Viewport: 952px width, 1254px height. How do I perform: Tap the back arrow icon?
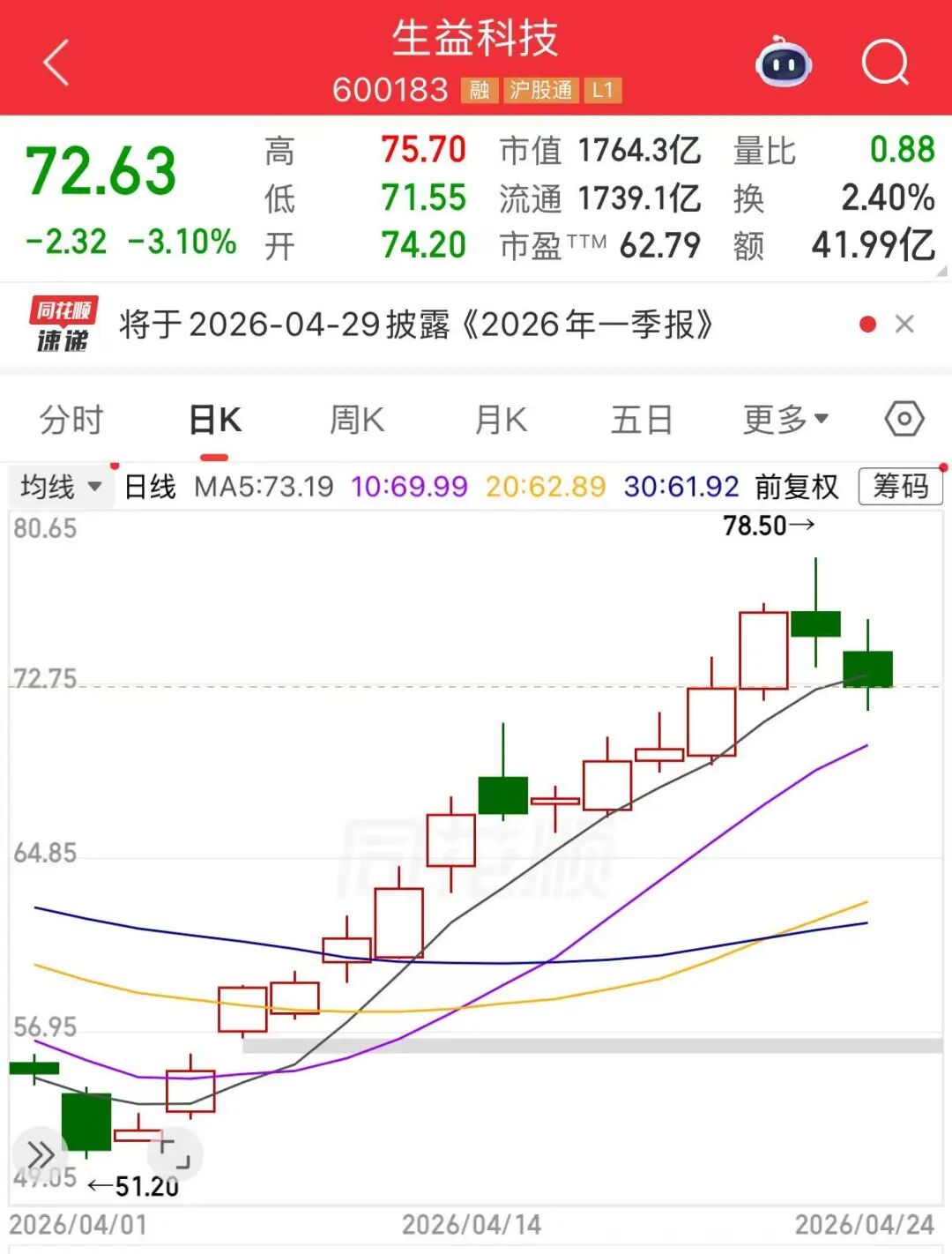[x=56, y=63]
